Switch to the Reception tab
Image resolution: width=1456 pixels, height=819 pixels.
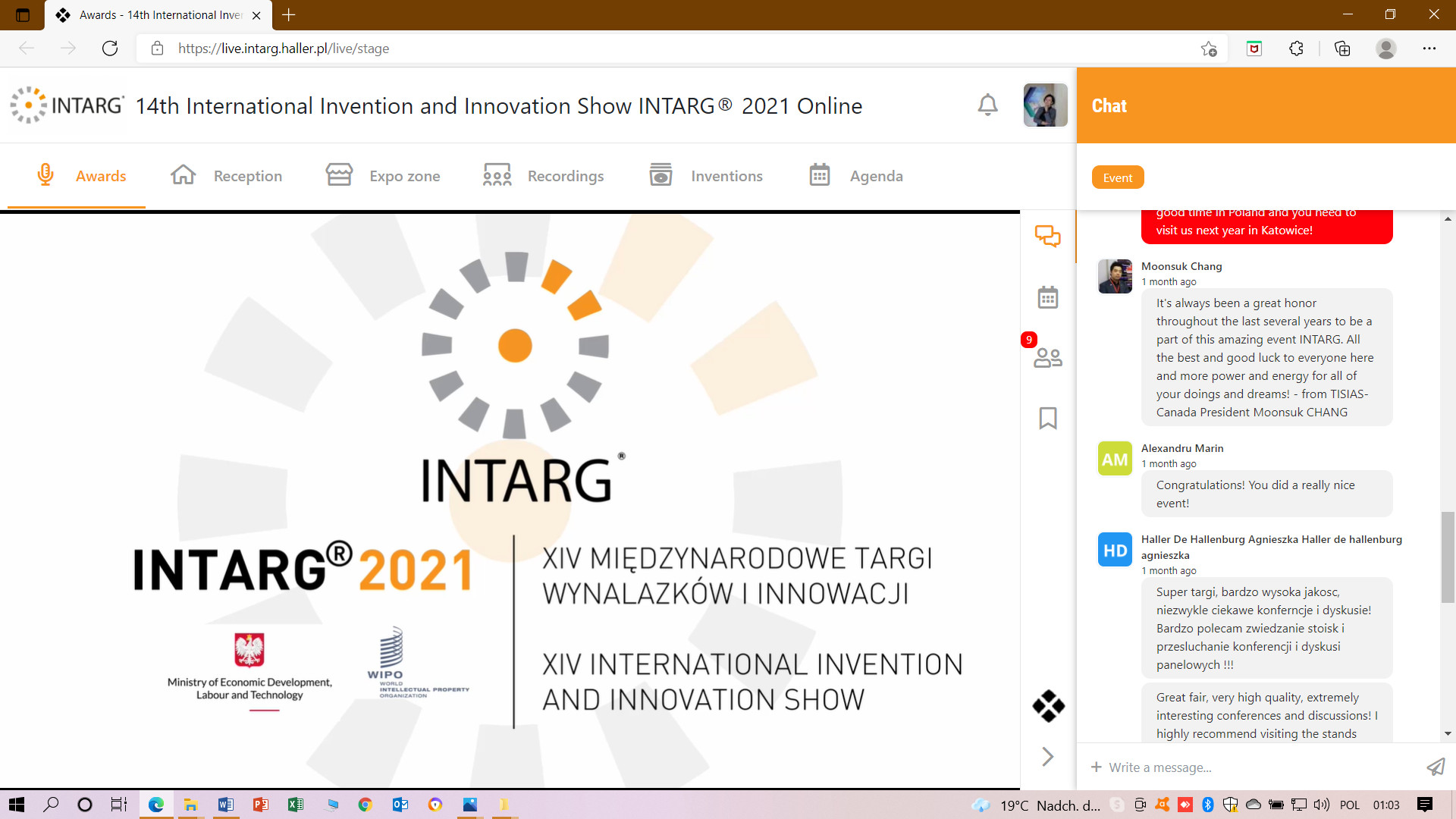[x=226, y=176]
